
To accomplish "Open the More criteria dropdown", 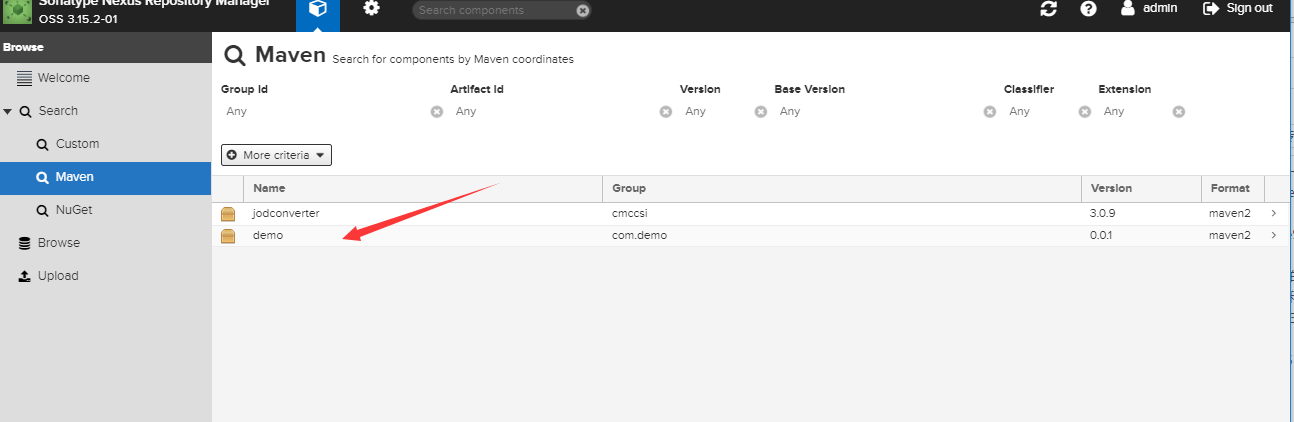I will (x=276, y=155).
